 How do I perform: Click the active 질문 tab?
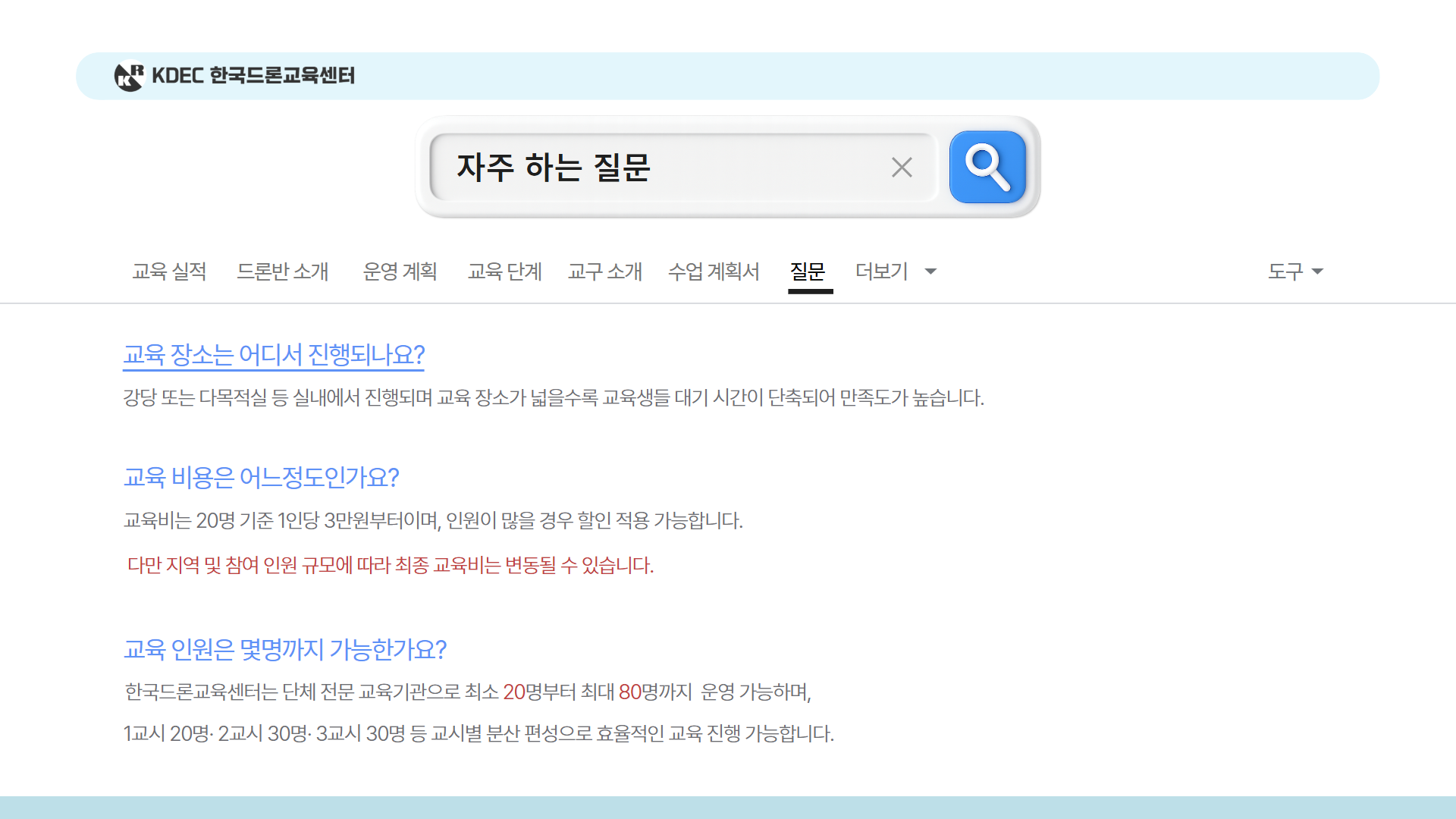[808, 272]
